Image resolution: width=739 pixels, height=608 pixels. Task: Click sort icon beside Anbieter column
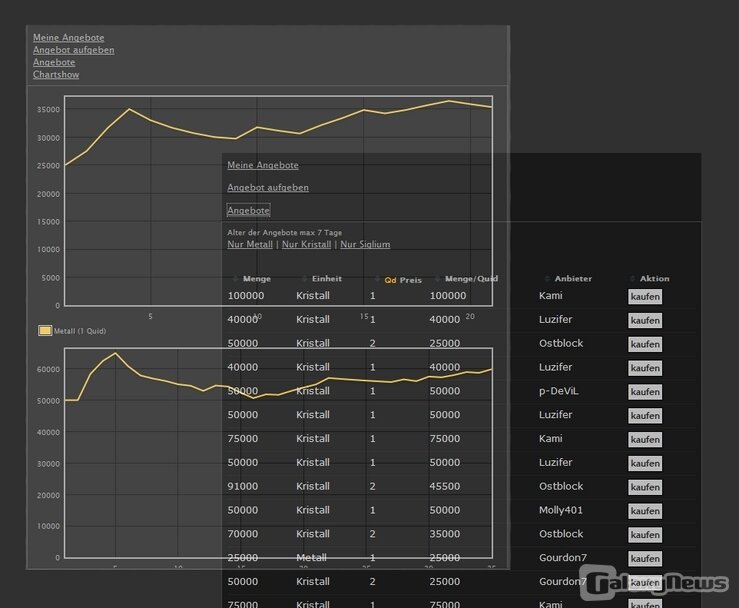[x=547, y=279]
